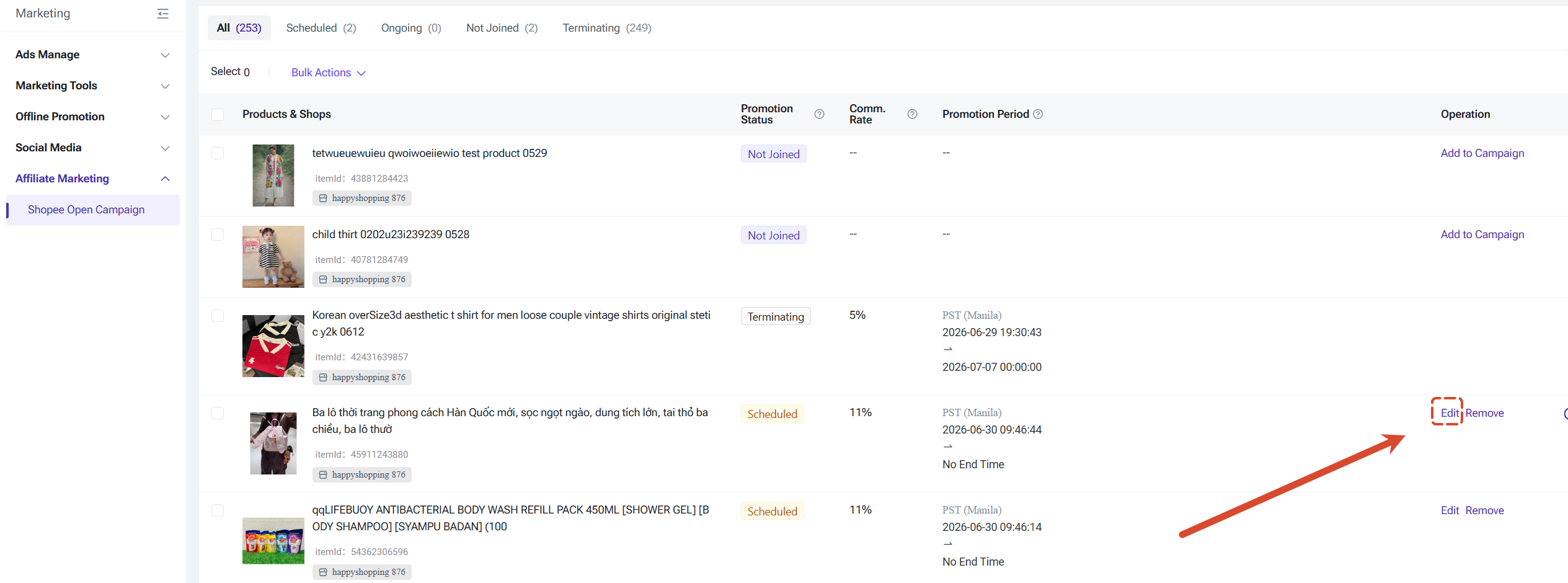Screen dimensions: 1568x583
Task: Open LIFEBUOY body wash thumbnail
Action: [273, 541]
